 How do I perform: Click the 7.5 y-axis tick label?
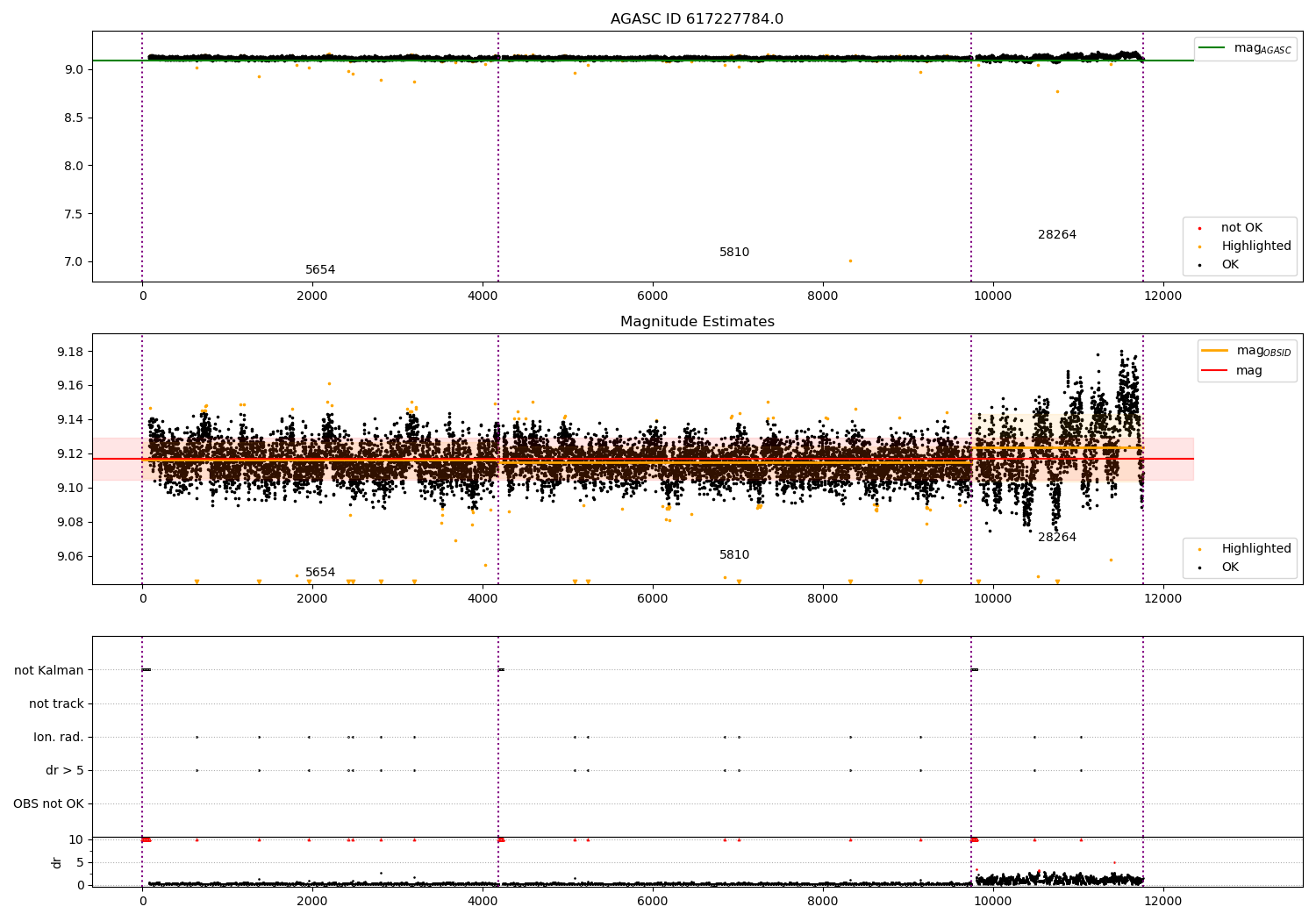pos(74,214)
